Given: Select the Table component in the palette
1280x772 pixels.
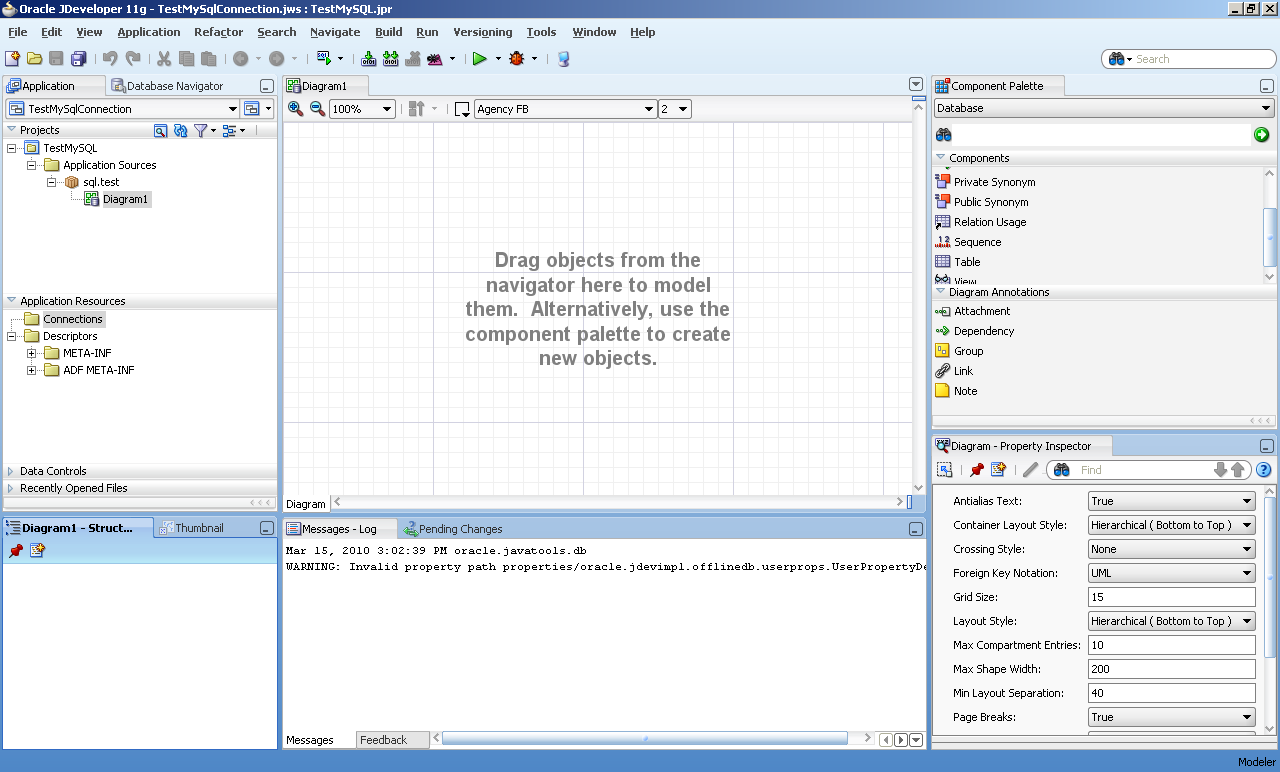Looking at the screenshot, I should (x=966, y=262).
